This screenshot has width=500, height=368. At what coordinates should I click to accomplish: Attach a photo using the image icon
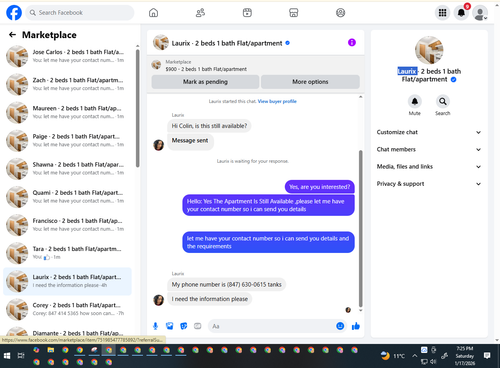pyautogui.click(x=170, y=326)
